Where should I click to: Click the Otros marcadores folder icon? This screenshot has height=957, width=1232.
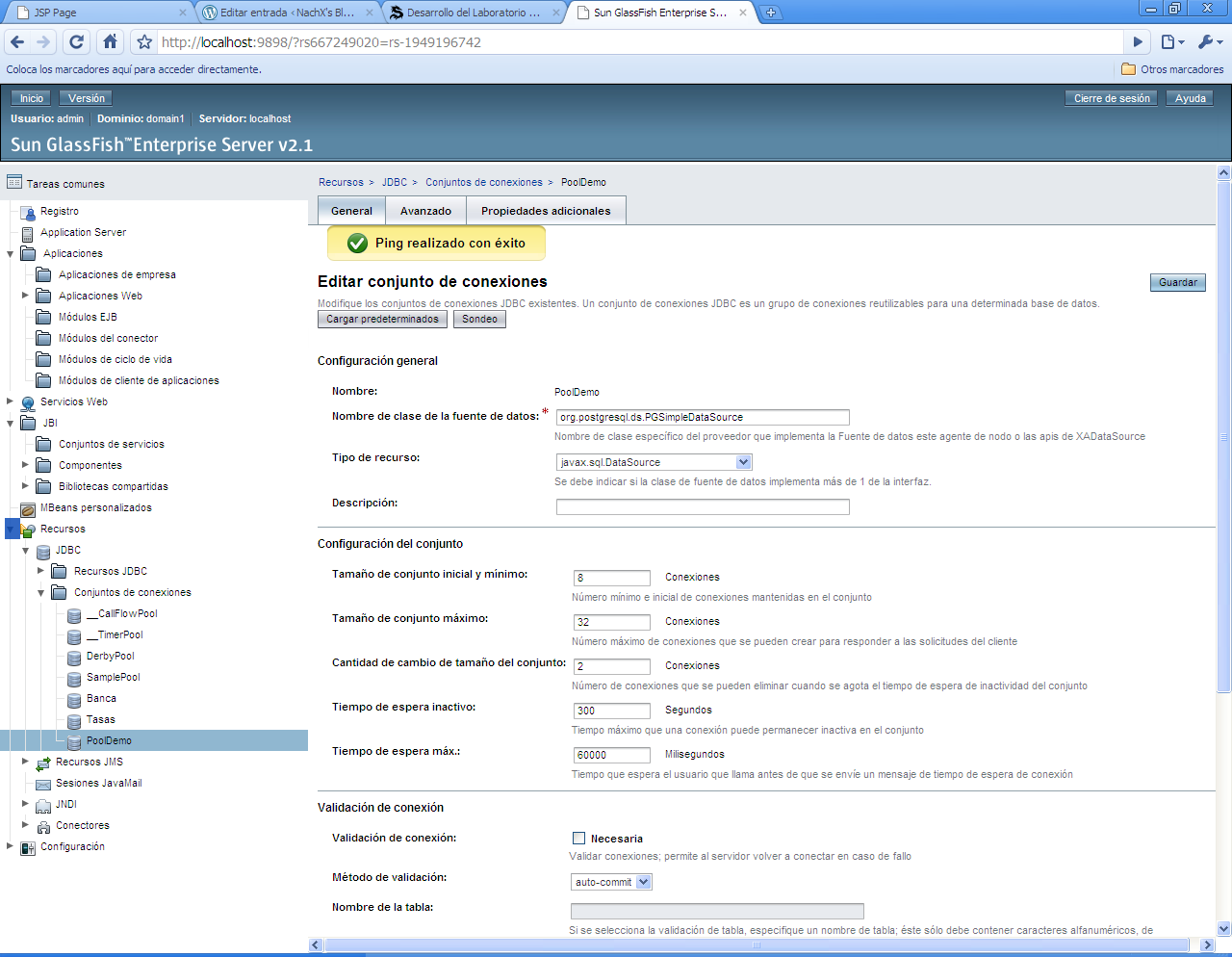(x=1129, y=69)
